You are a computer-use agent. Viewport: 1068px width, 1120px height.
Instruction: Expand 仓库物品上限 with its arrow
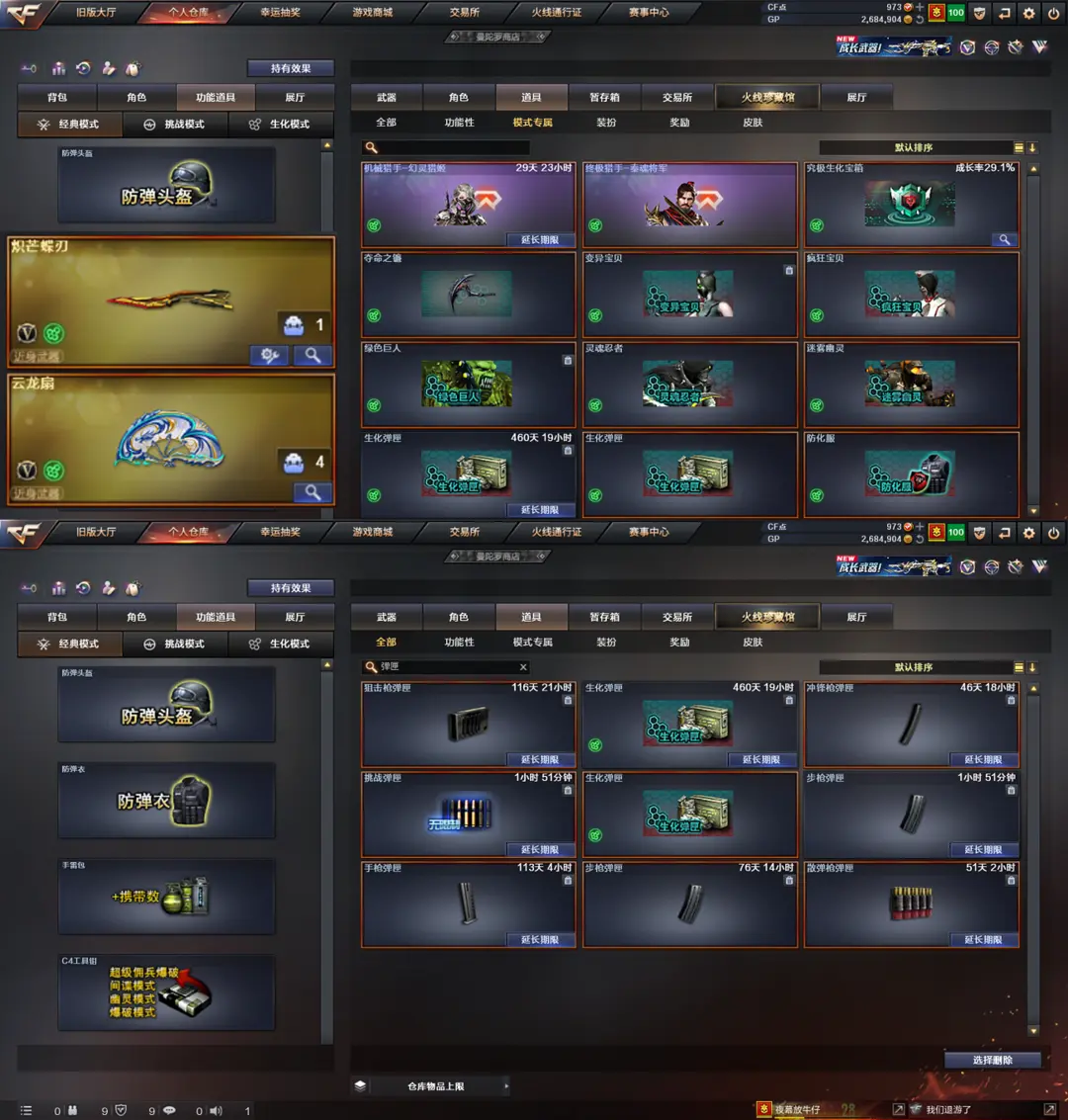(x=505, y=1086)
